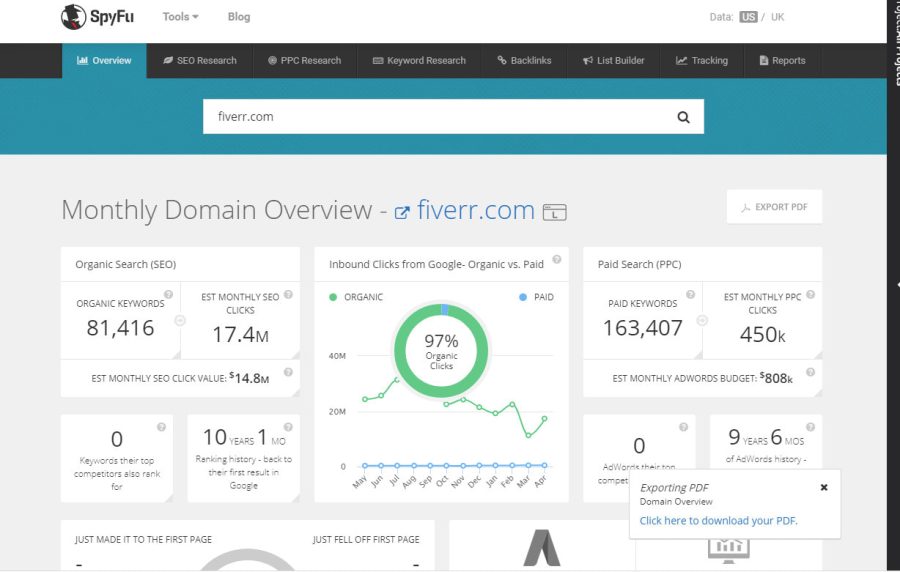Click help icon on Ranking history card
The height and width of the screenshot is (572, 900).
tap(288, 427)
